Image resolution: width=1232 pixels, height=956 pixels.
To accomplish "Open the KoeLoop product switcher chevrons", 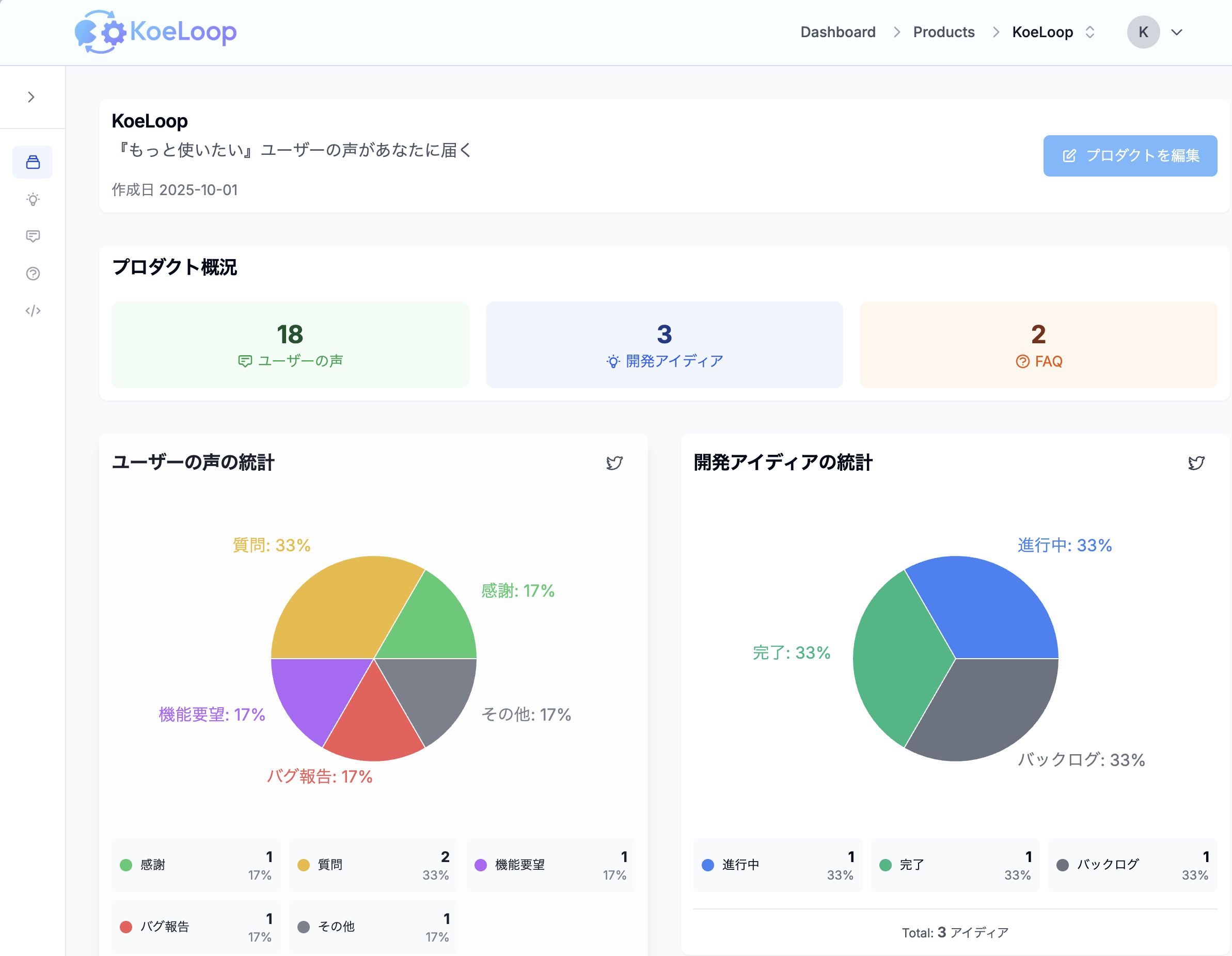I will tap(1090, 32).
